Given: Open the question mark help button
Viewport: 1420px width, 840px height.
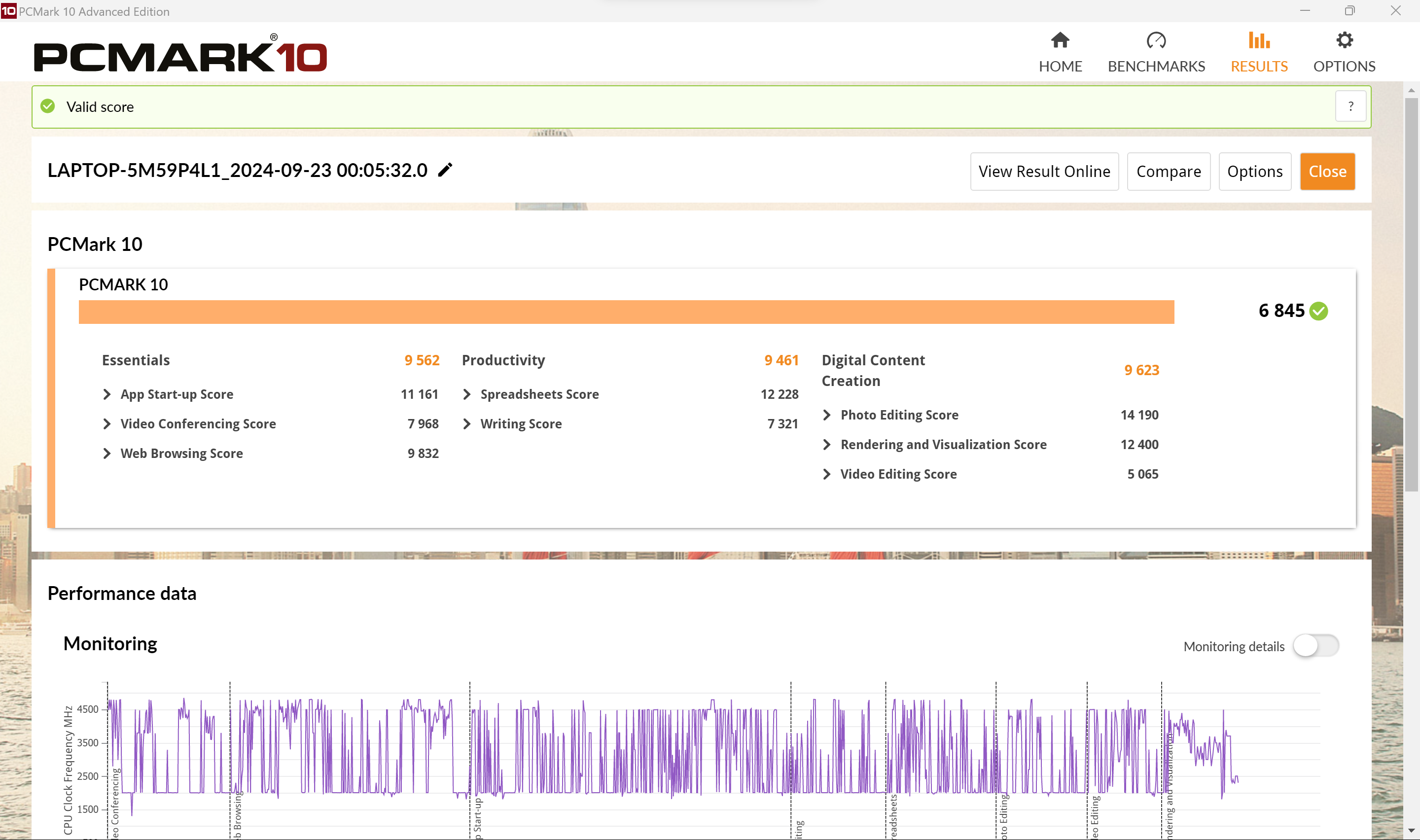Looking at the screenshot, I should point(1350,106).
